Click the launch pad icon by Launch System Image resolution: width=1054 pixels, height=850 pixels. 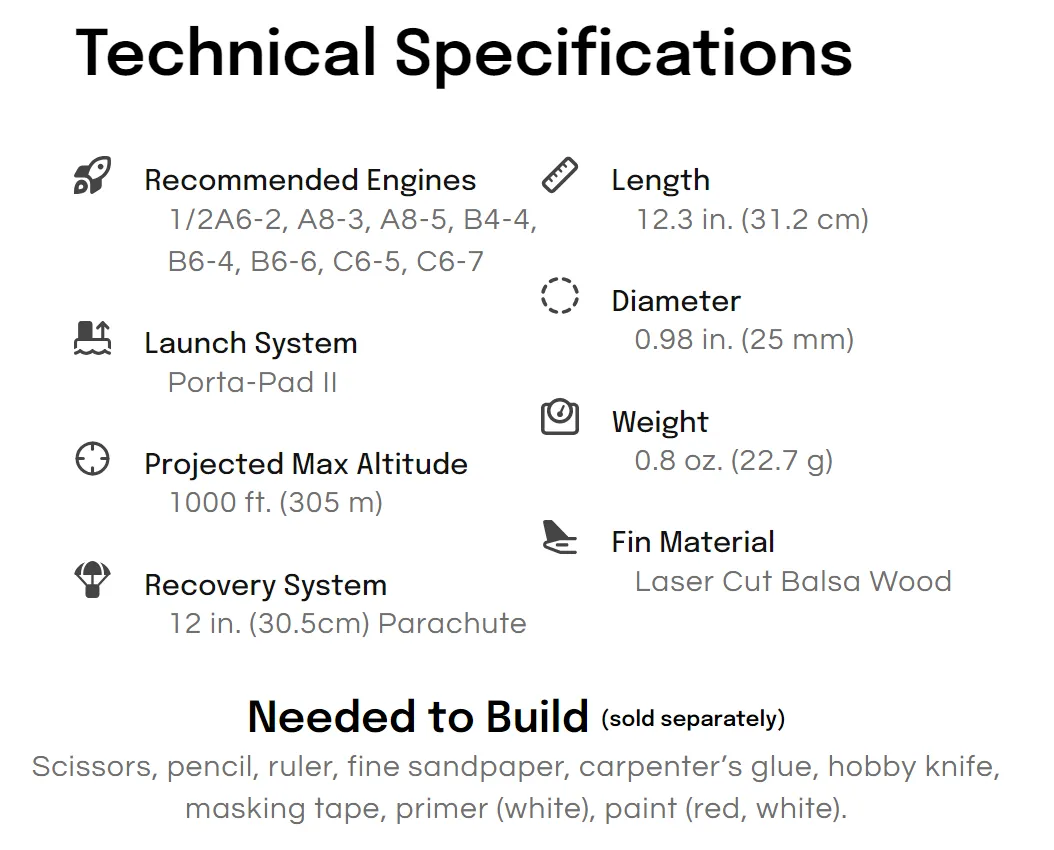pos(92,338)
